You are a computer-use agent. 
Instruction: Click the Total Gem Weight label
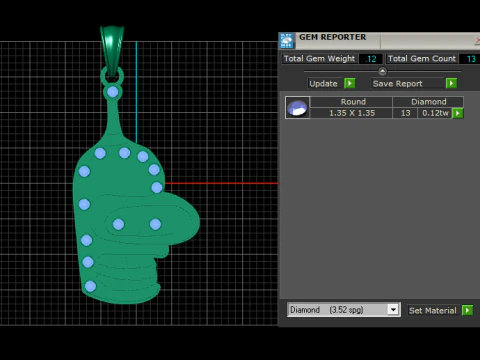click(x=319, y=59)
